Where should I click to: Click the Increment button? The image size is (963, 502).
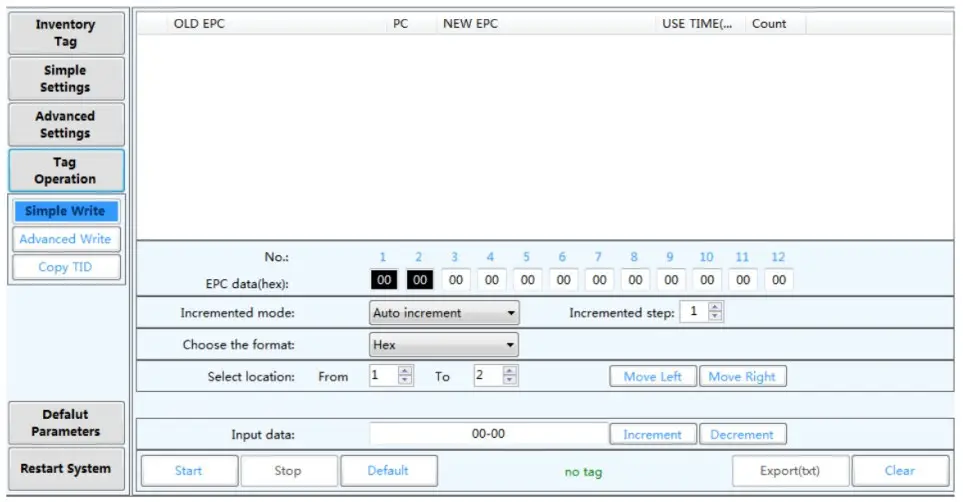coord(653,434)
